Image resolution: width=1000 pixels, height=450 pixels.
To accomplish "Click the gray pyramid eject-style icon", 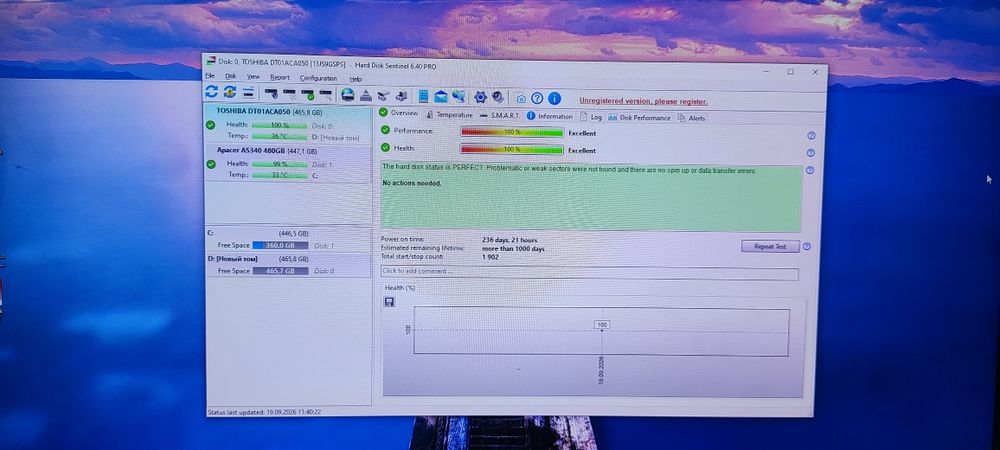I will tap(365, 96).
